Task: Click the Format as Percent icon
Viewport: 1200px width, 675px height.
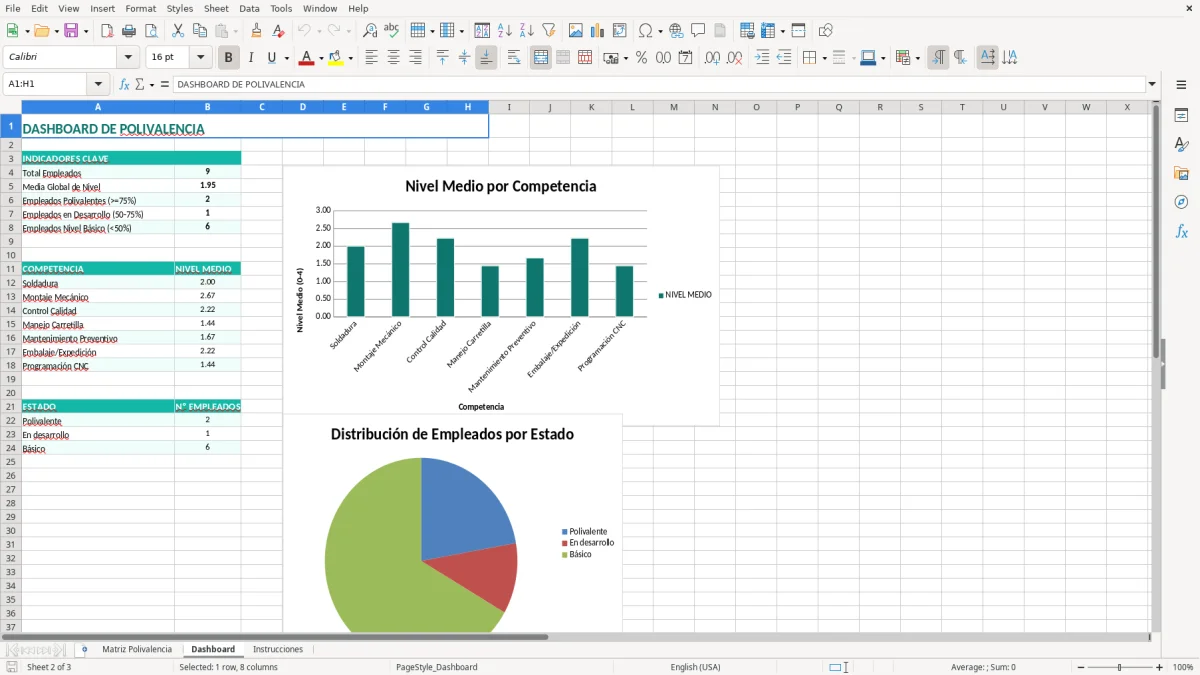Action: pos(641,58)
